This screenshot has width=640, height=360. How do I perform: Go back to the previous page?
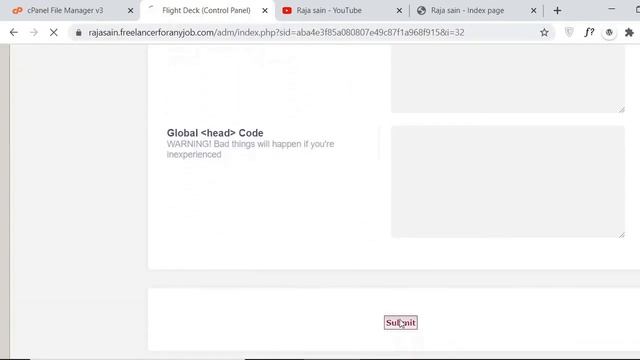coord(14,32)
